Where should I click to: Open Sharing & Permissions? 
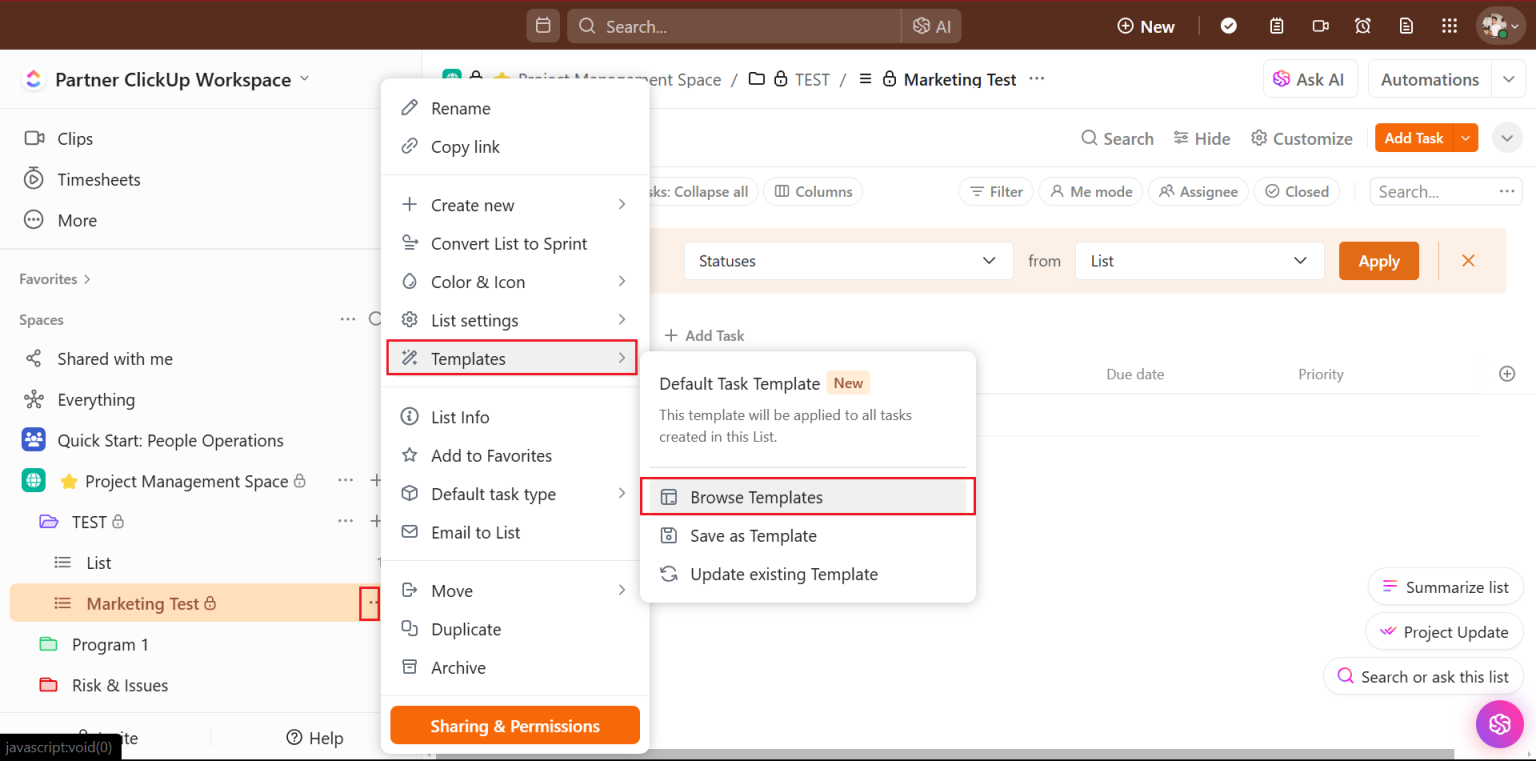coord(514,725)
